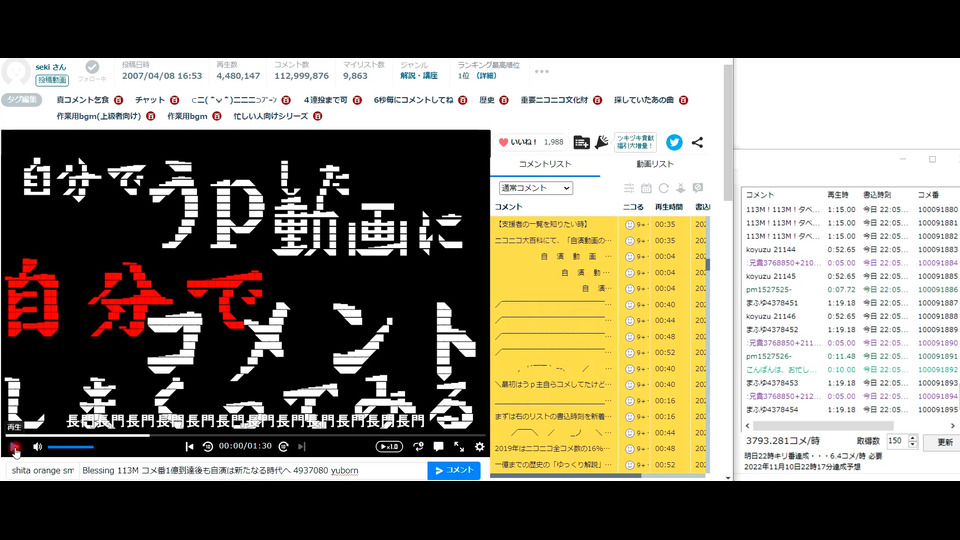Click the comment command field containing 'shita orange'
Viewport: 960px width, 540px height.
click(42, 470)
